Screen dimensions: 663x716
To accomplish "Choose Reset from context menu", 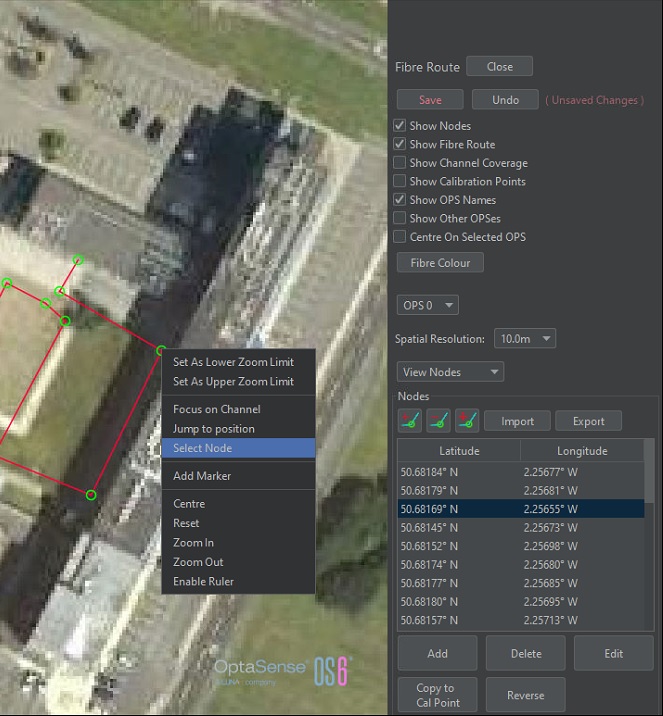I will click(x=238, y=523).
